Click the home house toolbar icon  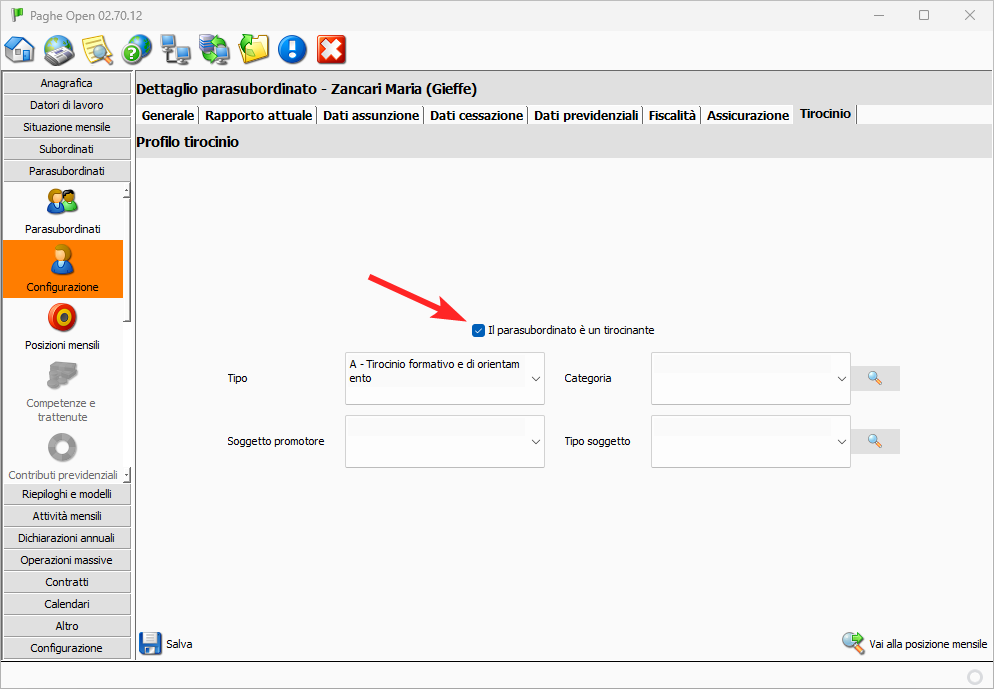[21, 49]
